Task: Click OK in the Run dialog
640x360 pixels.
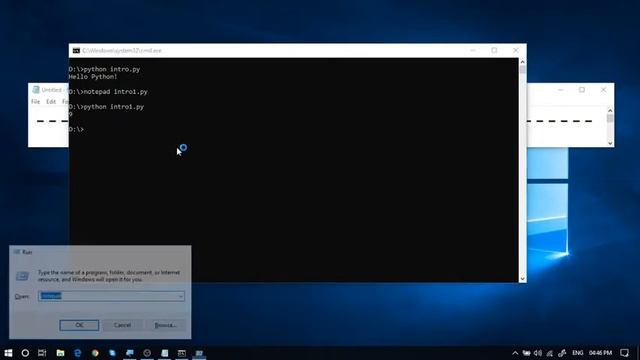Action: [79, 325]
